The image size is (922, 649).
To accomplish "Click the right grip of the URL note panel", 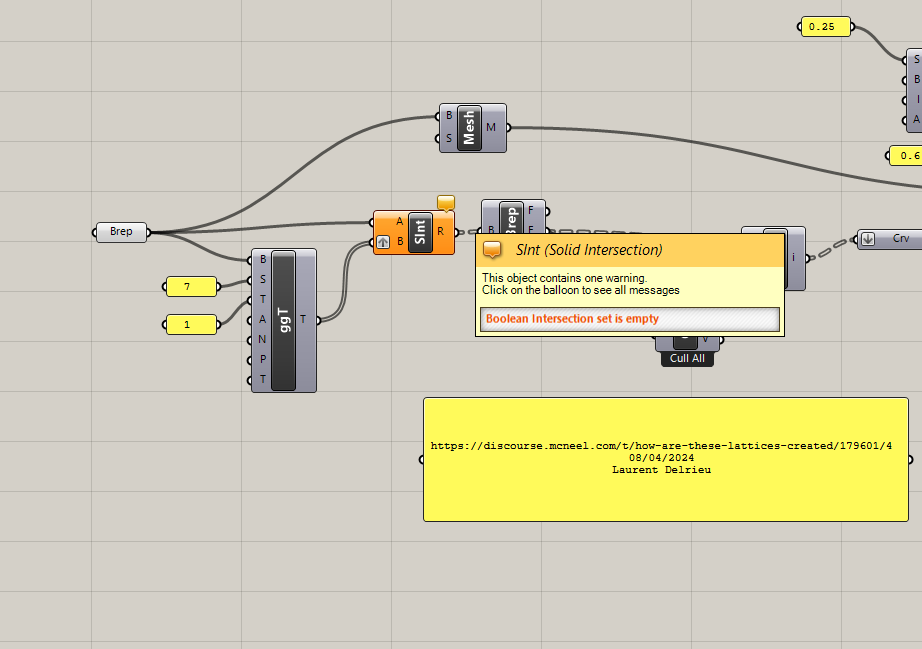I will tap(911, 460).
